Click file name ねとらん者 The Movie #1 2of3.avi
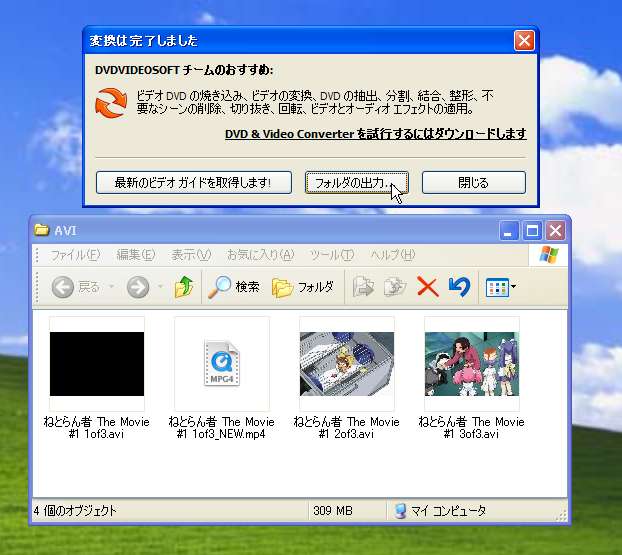The image size is (622, 555). point(346,427)
